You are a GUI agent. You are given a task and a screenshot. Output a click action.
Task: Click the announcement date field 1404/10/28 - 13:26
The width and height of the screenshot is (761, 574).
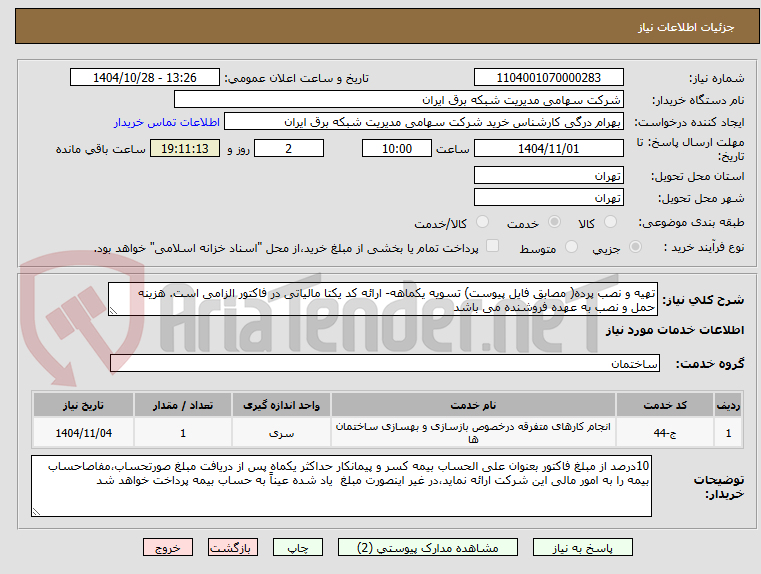pyautogui.click(x=145, y=77)
